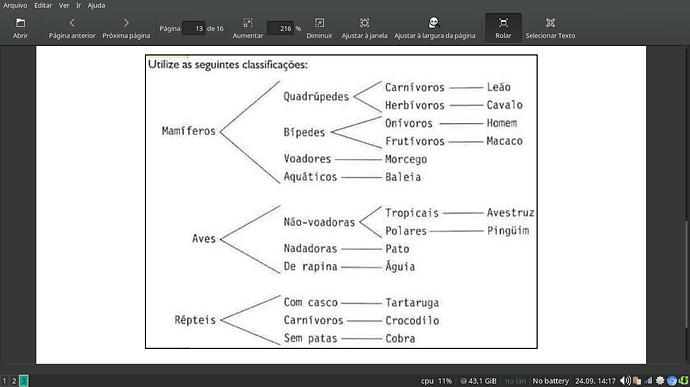Zoom out with the Diminuir icon
Screen dimensions: 690x387
pyautogui.click(x=319, y=23)
